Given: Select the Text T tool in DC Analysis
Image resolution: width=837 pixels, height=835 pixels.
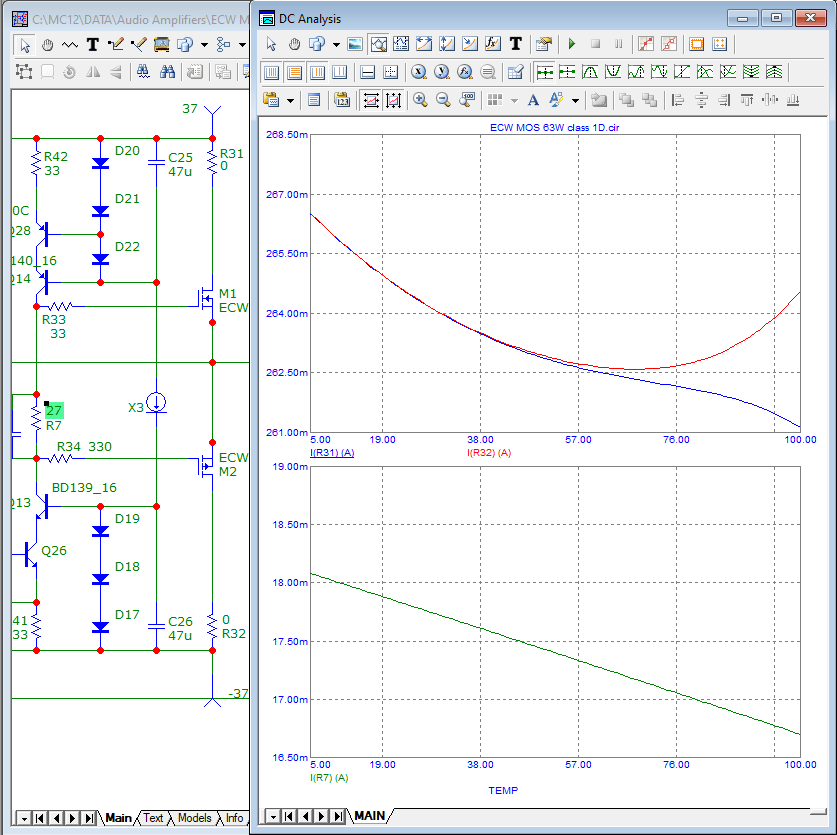Looking at the screenshot, I should tap(516, 44).
